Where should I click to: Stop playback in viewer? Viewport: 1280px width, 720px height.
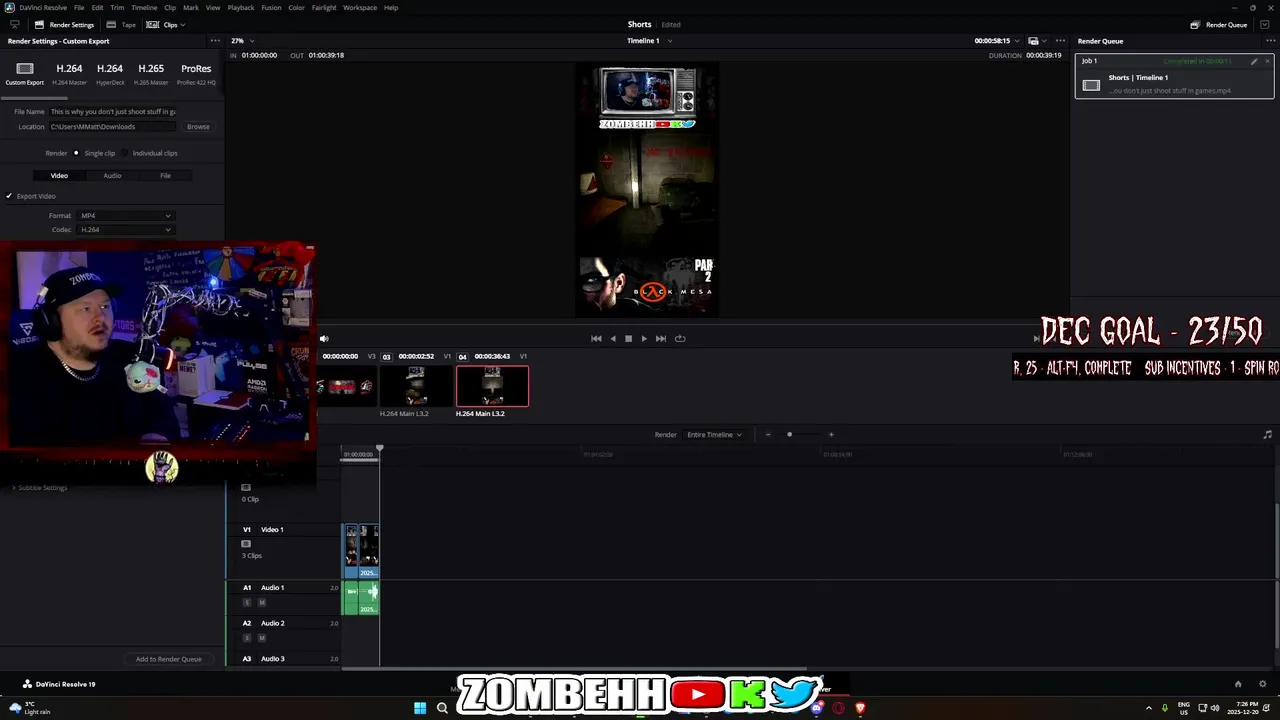tap(628, 338)
